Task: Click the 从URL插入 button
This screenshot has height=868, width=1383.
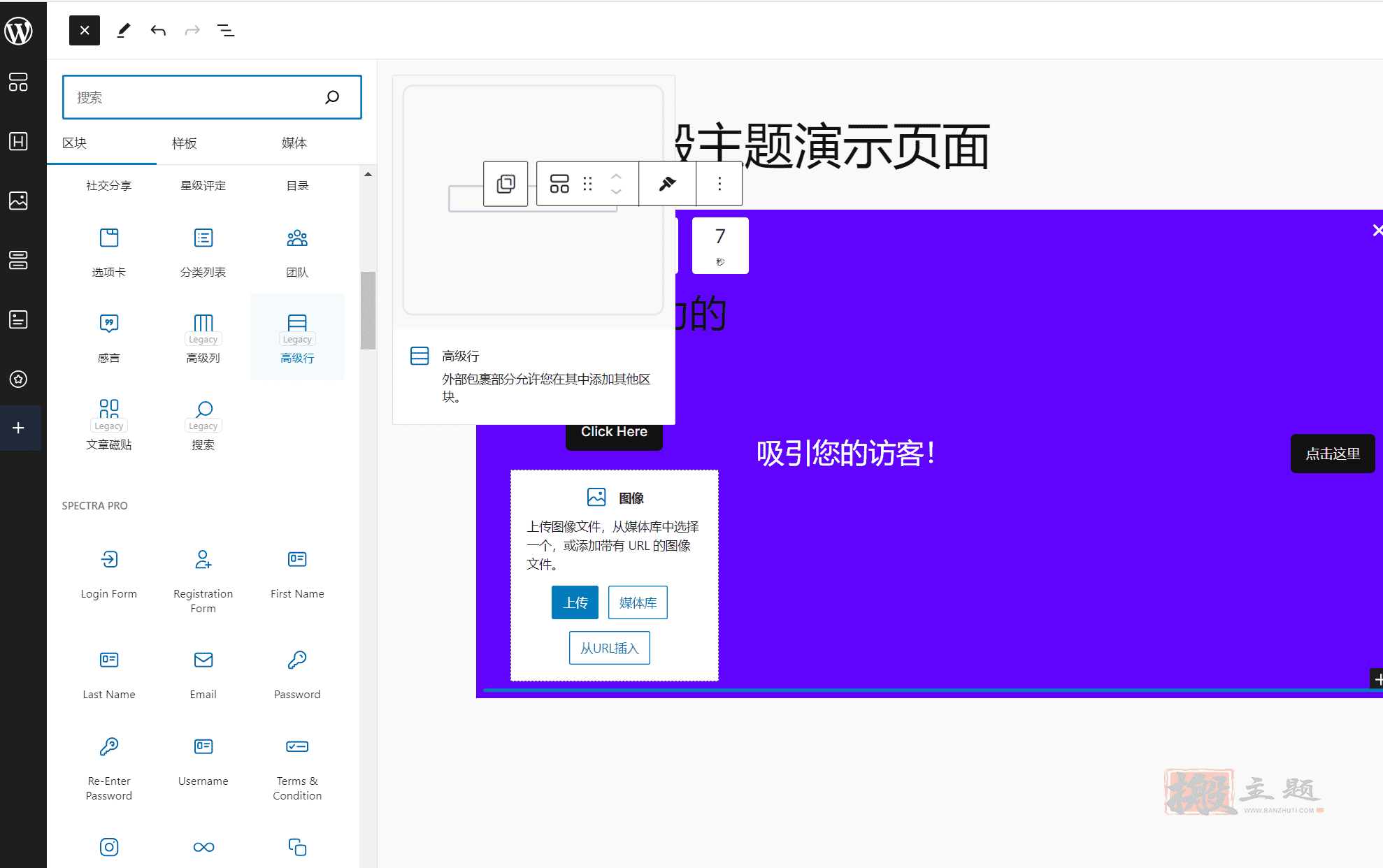Action: (x=610, y=648)
